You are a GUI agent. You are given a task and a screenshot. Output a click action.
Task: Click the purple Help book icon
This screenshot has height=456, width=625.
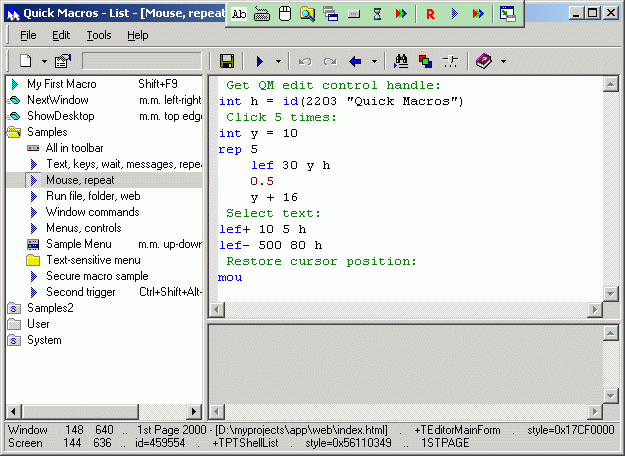pyautogui.click(x=483, y=61)
